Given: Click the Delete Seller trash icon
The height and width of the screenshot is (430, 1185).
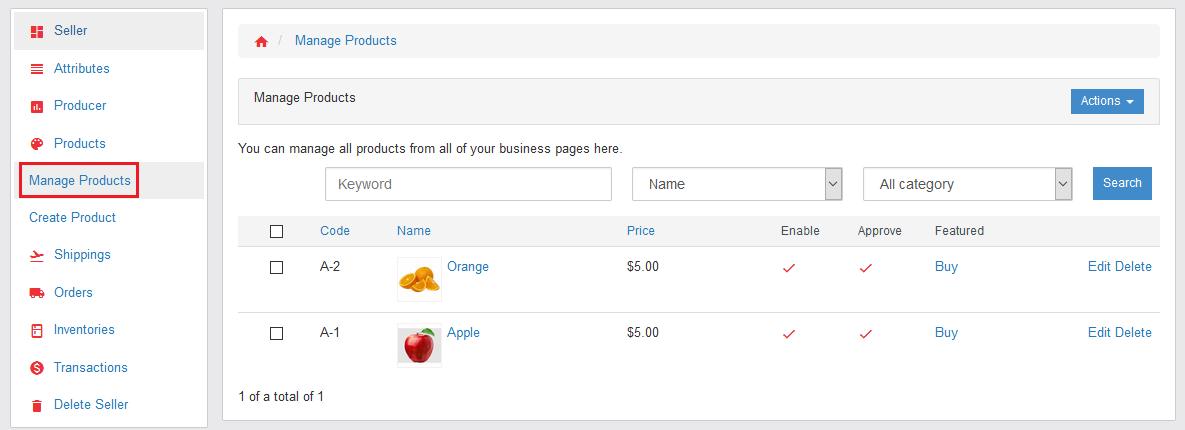Looking at the screenshot, I should [x=37, y=405].
